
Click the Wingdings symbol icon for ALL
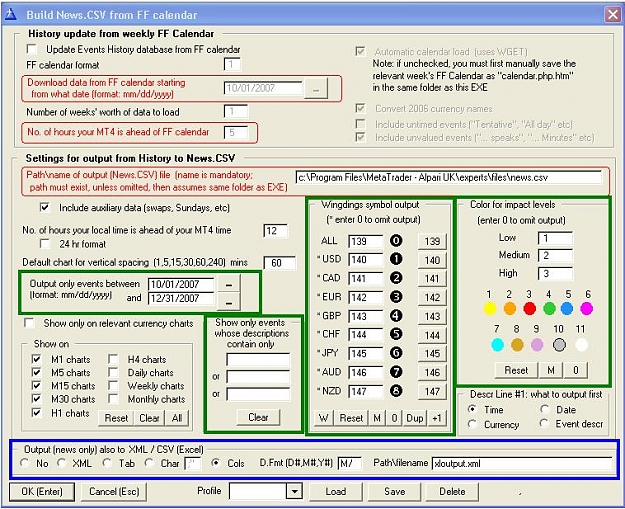pos(396,240)
